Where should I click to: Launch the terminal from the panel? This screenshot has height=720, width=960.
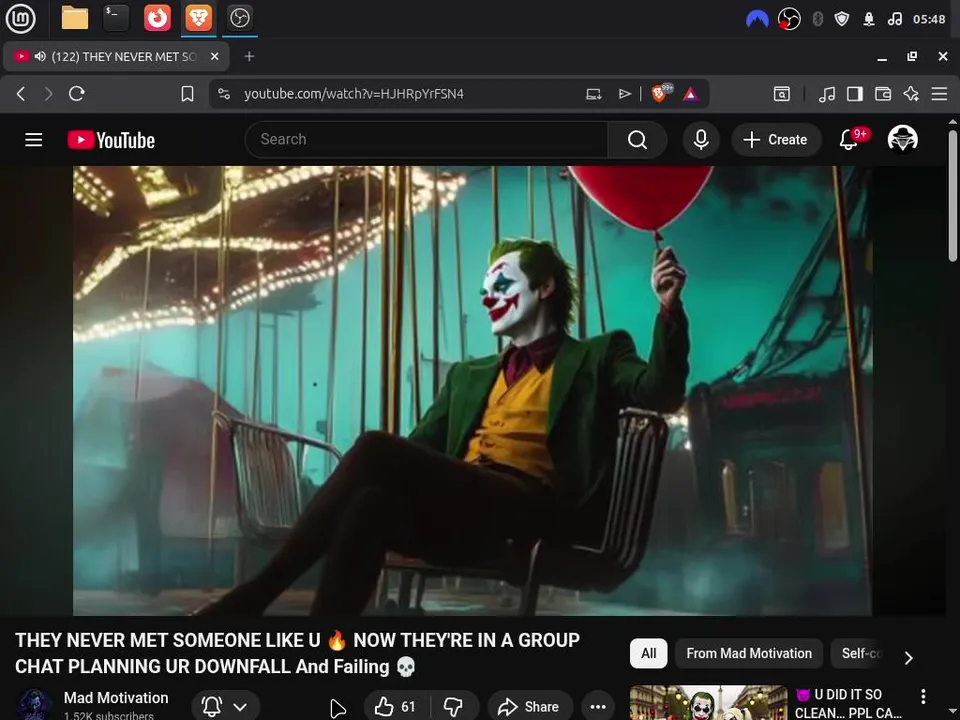(116, 18)
